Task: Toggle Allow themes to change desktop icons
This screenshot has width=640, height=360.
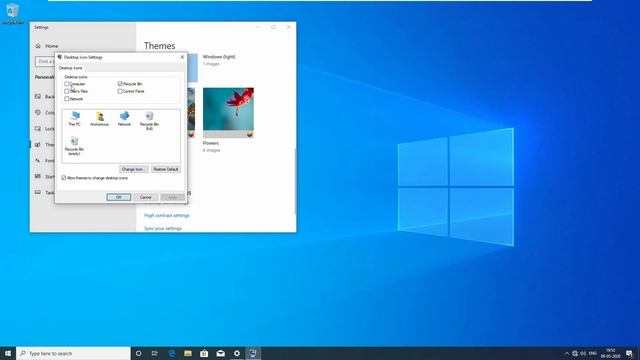Action: (64, 178)
